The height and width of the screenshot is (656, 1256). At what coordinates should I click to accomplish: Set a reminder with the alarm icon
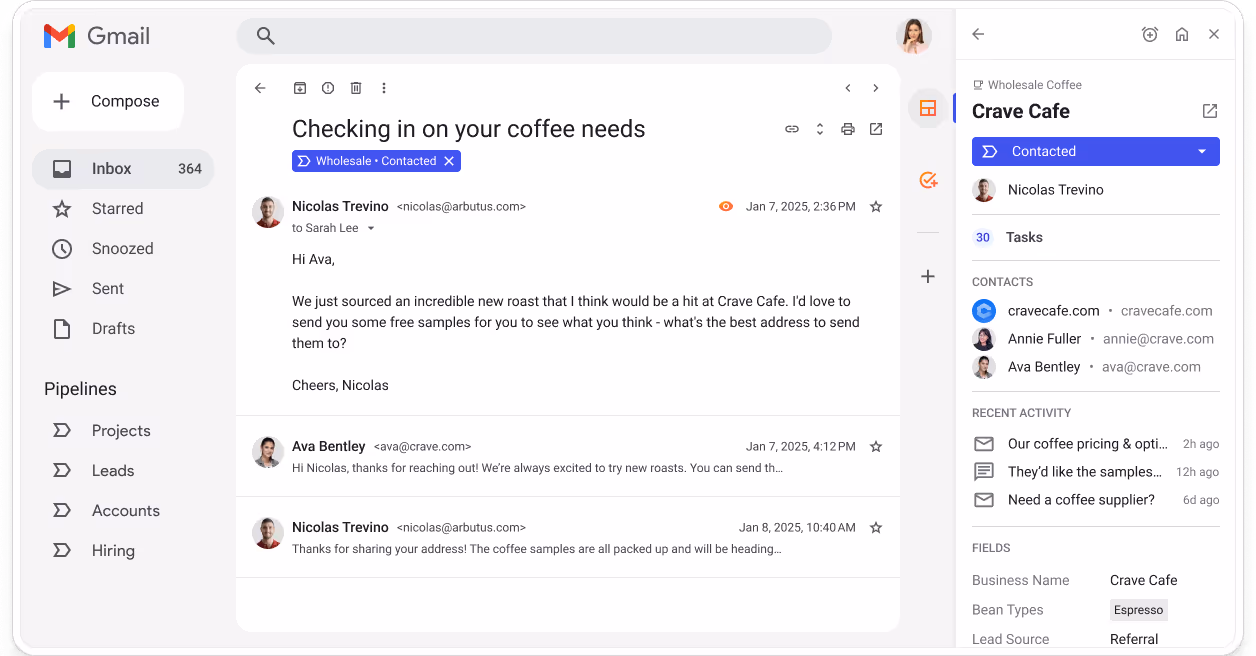click(1150, 34)
